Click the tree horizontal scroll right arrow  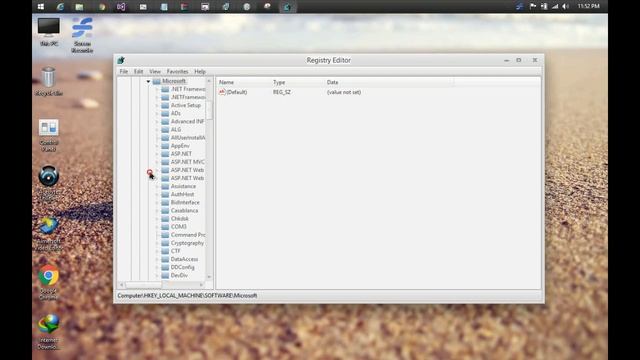click(x=201, y=284)
